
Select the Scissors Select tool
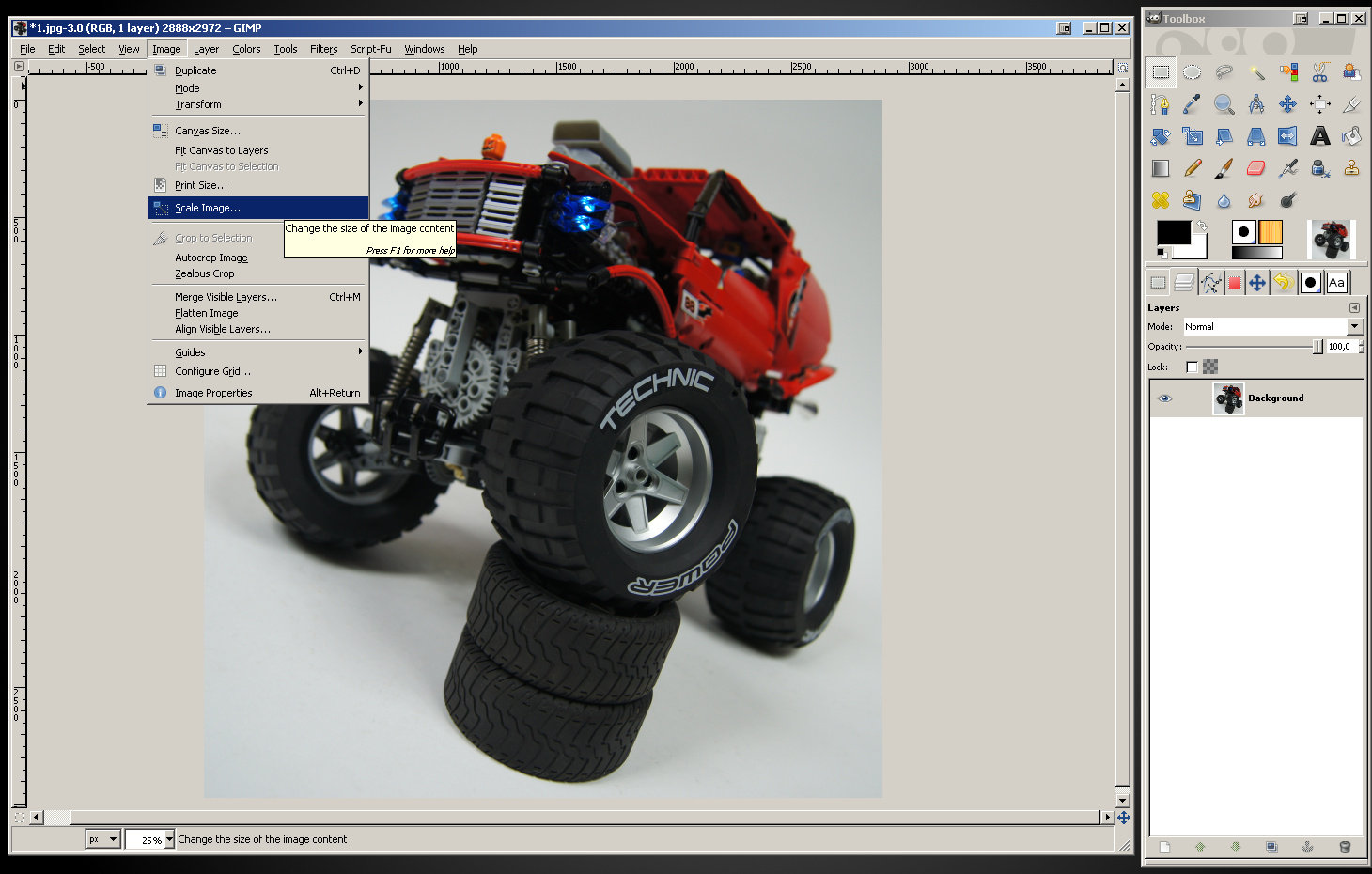point(1320,72)
